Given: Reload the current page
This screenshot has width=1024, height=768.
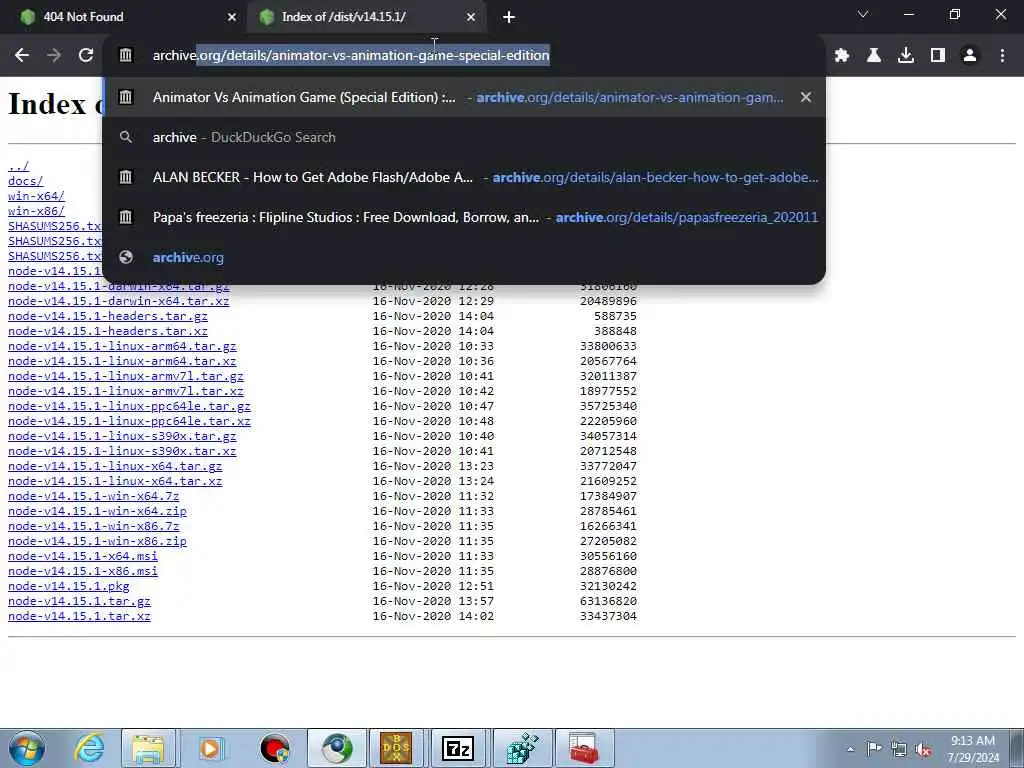Looking at the screenshot, I should tap(86, 56).
